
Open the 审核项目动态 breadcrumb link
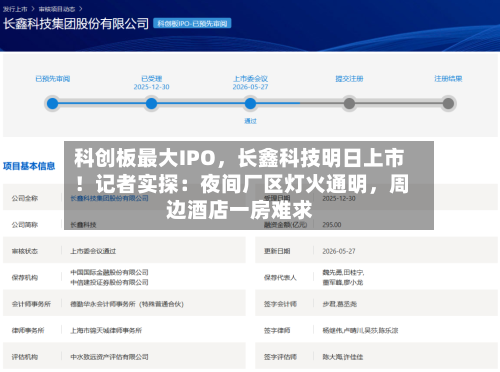pyautogui.click(x=57, y=9)
